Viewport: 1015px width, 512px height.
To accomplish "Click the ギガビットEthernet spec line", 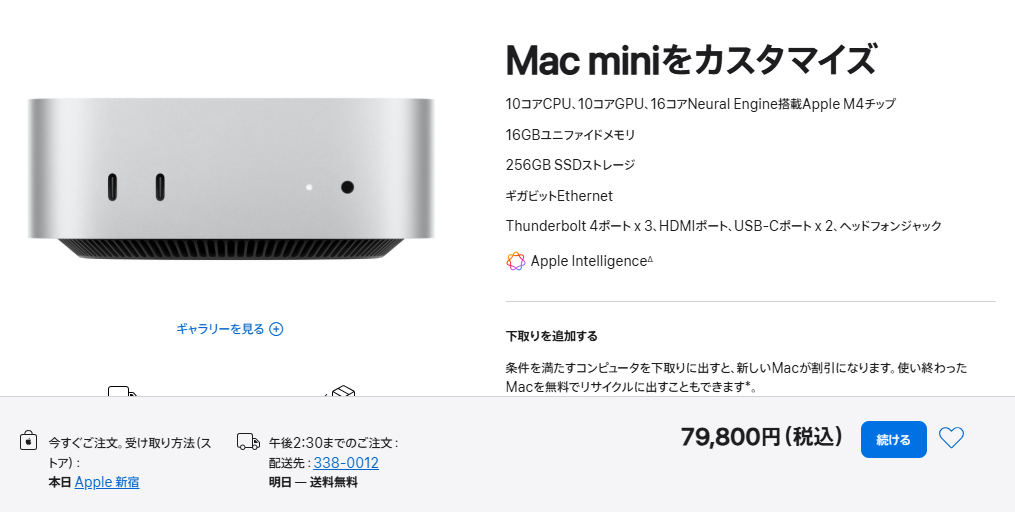I will click(559, 196).
